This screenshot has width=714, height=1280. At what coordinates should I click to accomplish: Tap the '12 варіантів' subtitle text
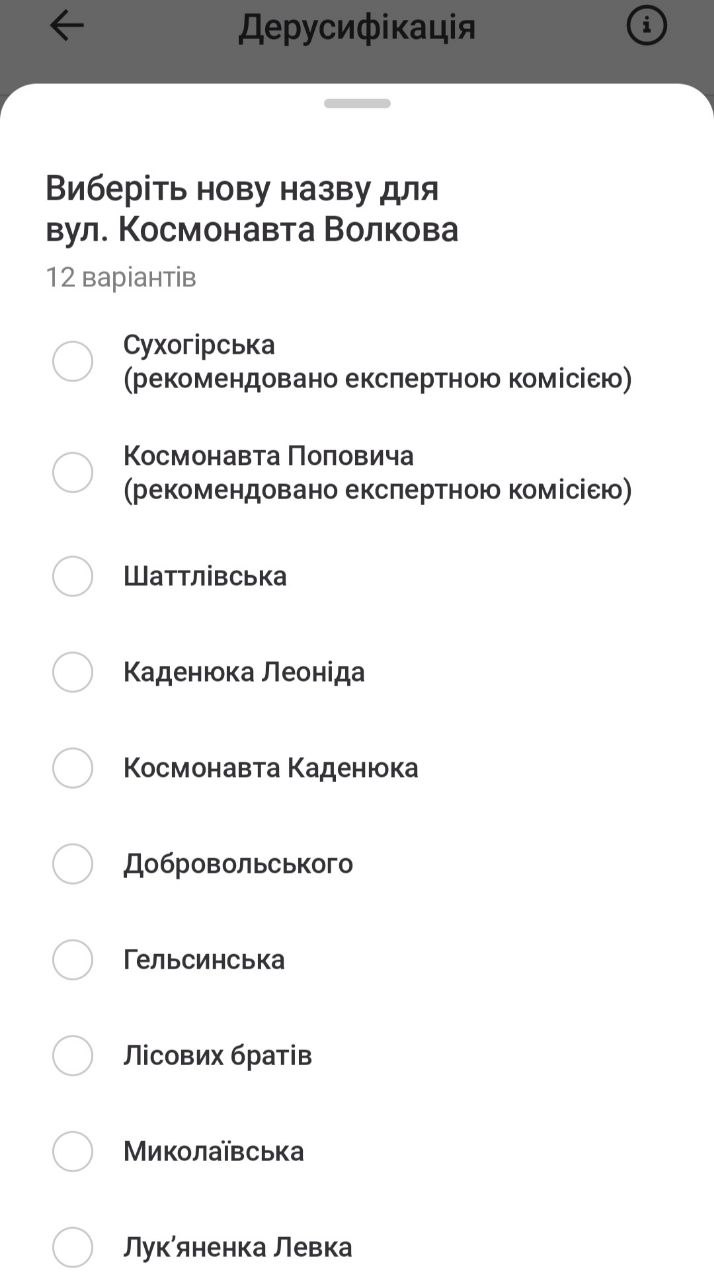pos(121,277)
